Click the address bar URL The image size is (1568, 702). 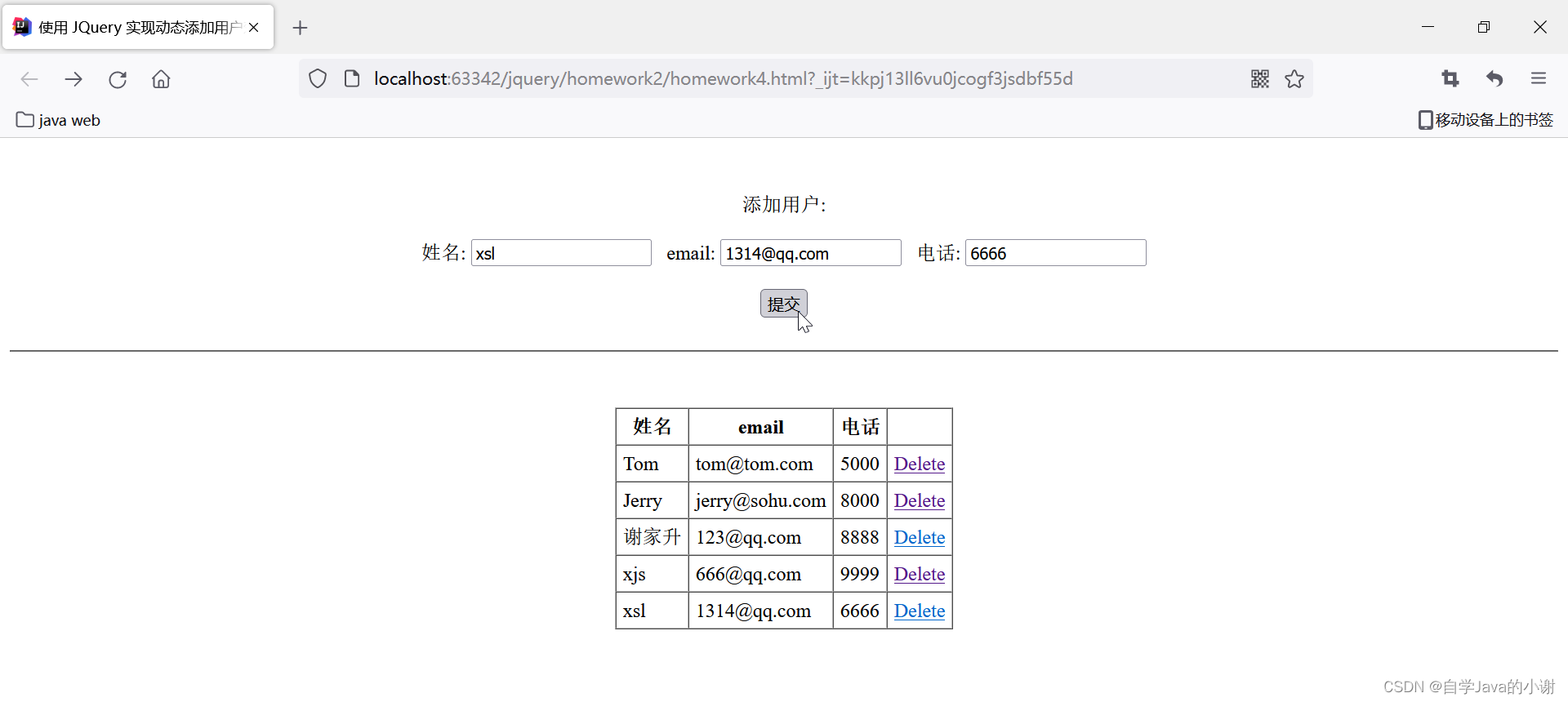pos(723,78)
